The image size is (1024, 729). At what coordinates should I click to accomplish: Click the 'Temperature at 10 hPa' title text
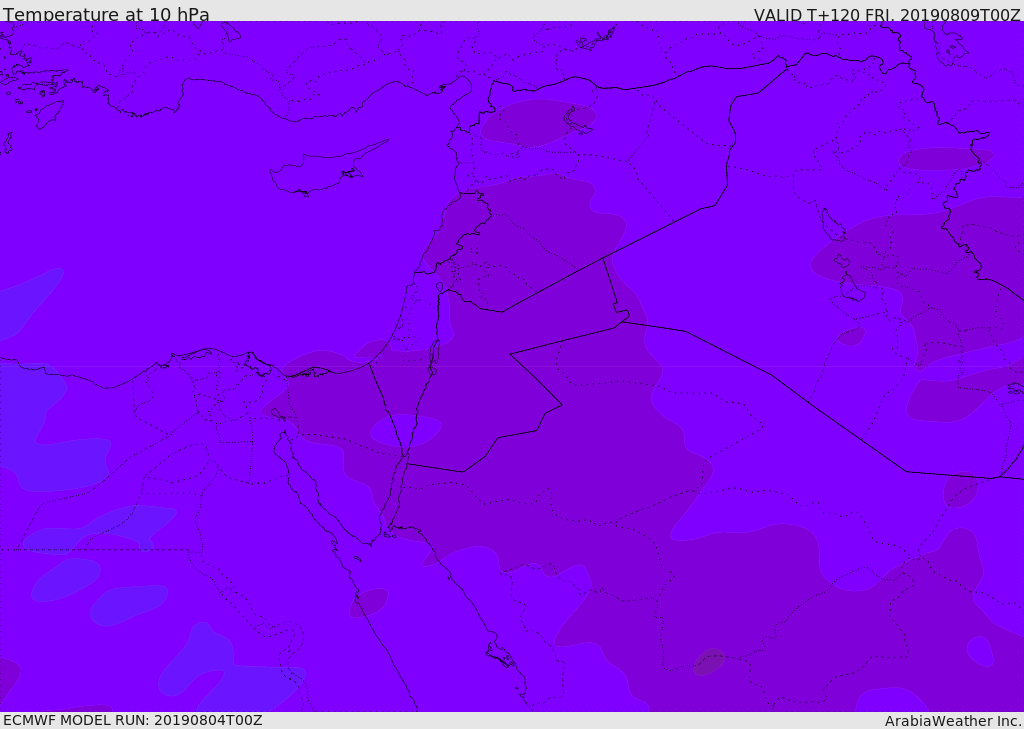point(106,14)
